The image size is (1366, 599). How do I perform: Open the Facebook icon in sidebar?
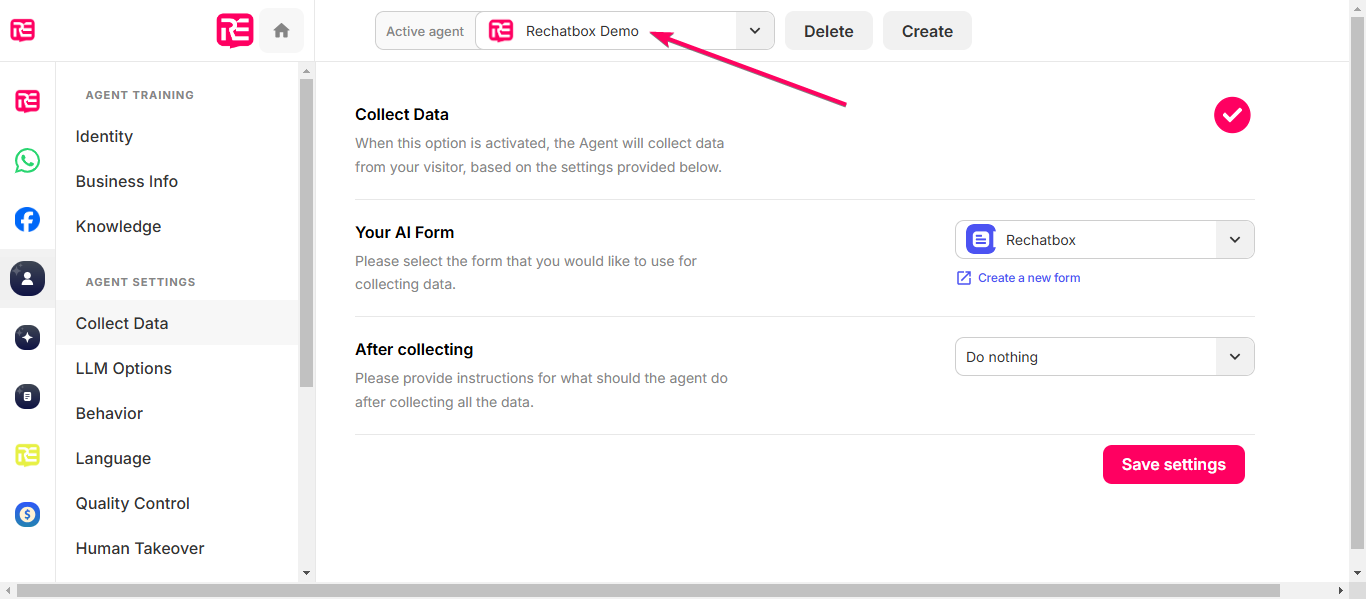pyautogui.click(x=28, y=220)
